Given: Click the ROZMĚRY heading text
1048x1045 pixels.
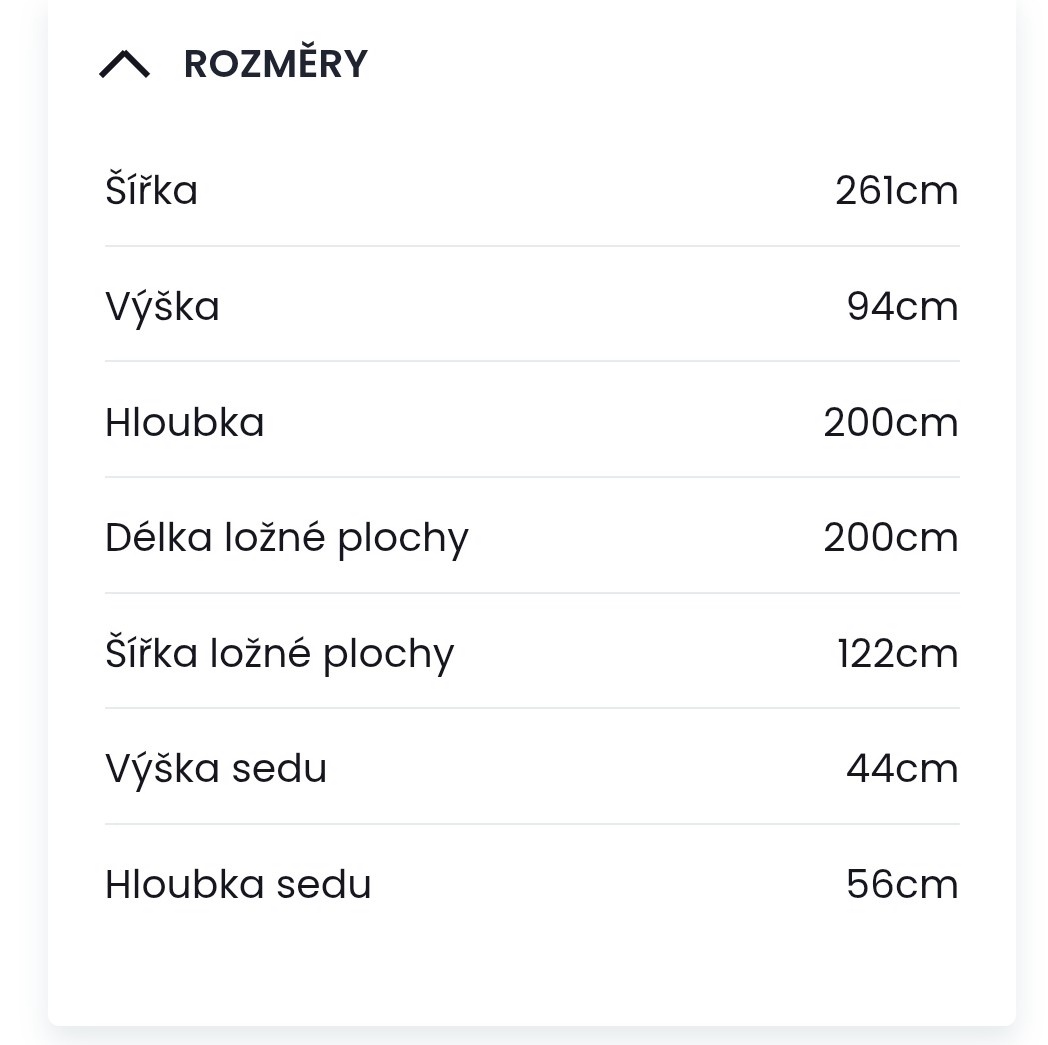Looking at the screenshot, I should point(275,62).
